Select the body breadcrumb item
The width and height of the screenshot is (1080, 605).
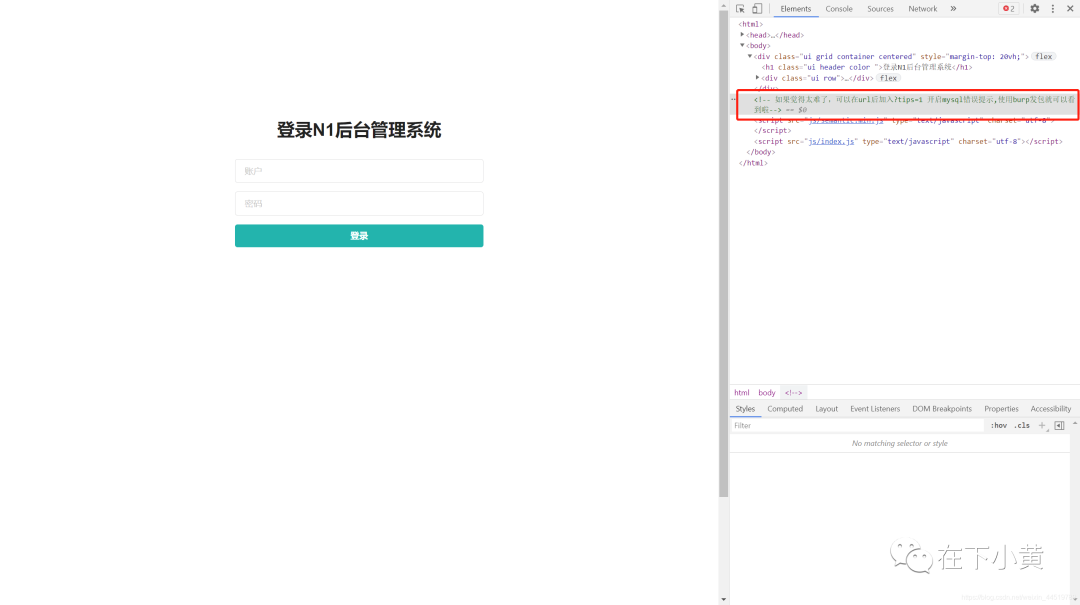coord(767,393)
